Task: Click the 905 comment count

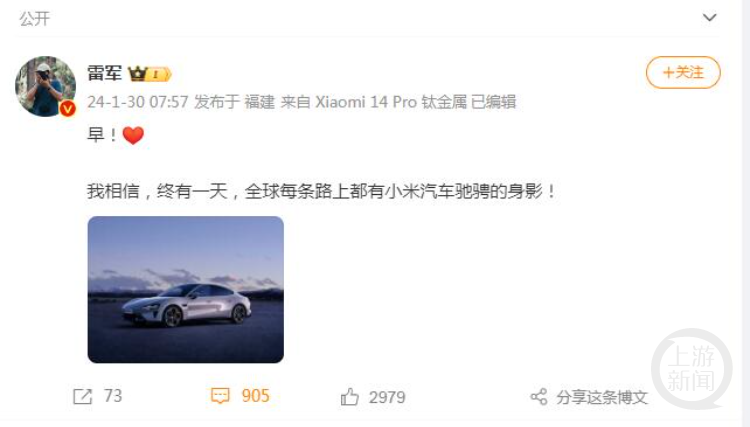Action: coord(255,396)
